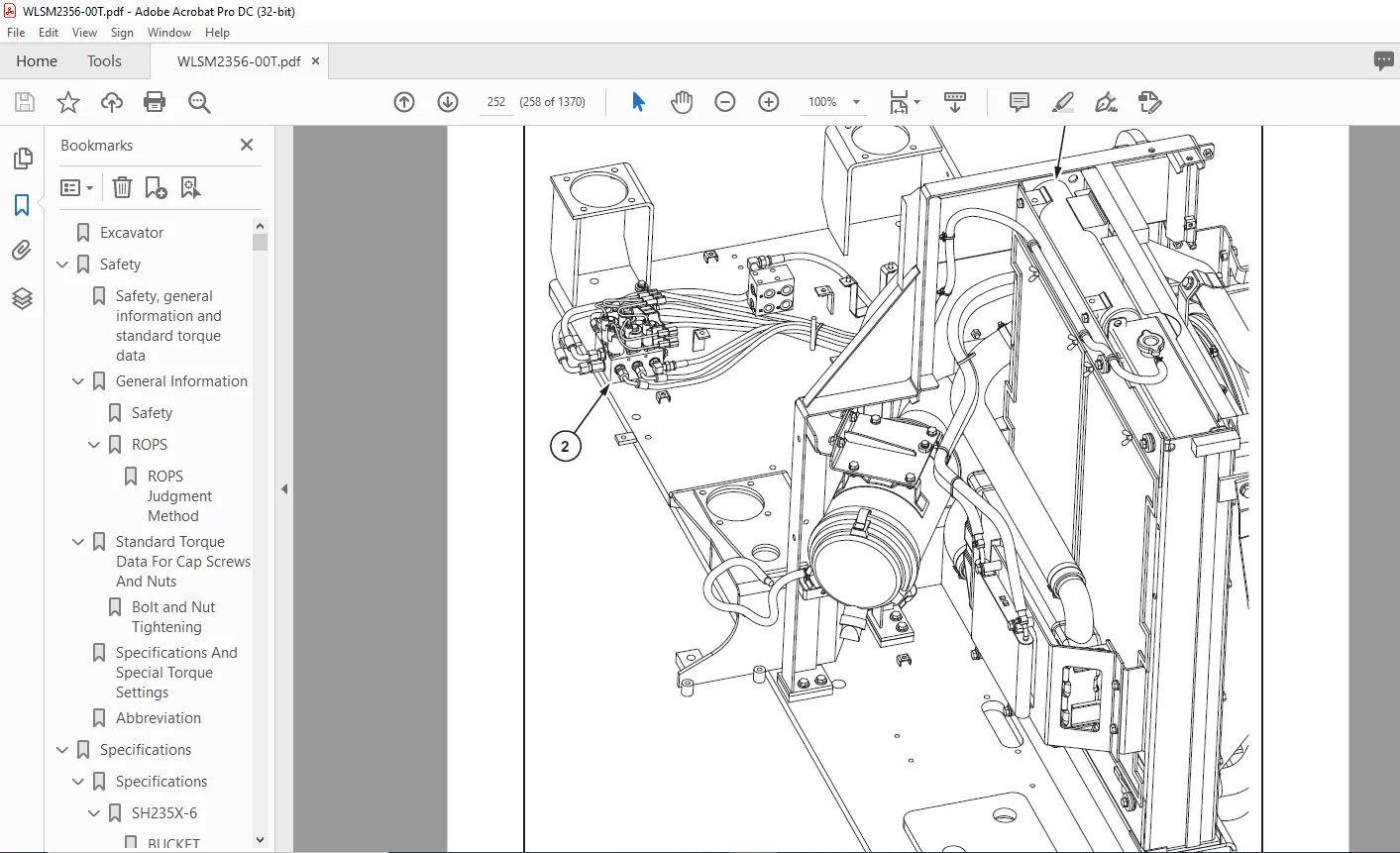Add a sticky note comment

coord(1019,102)
